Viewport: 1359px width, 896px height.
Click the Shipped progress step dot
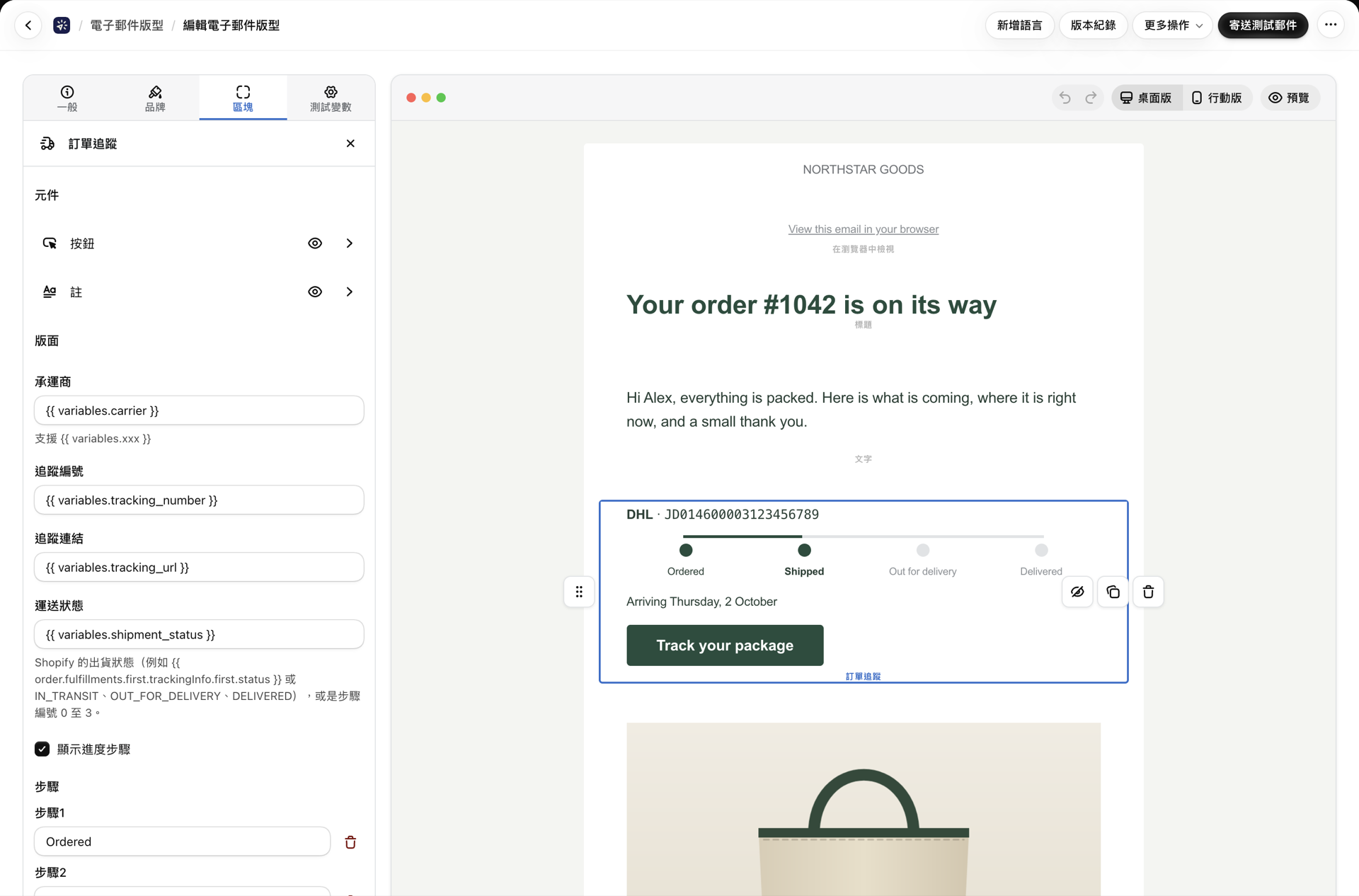[x=804, y=550]
